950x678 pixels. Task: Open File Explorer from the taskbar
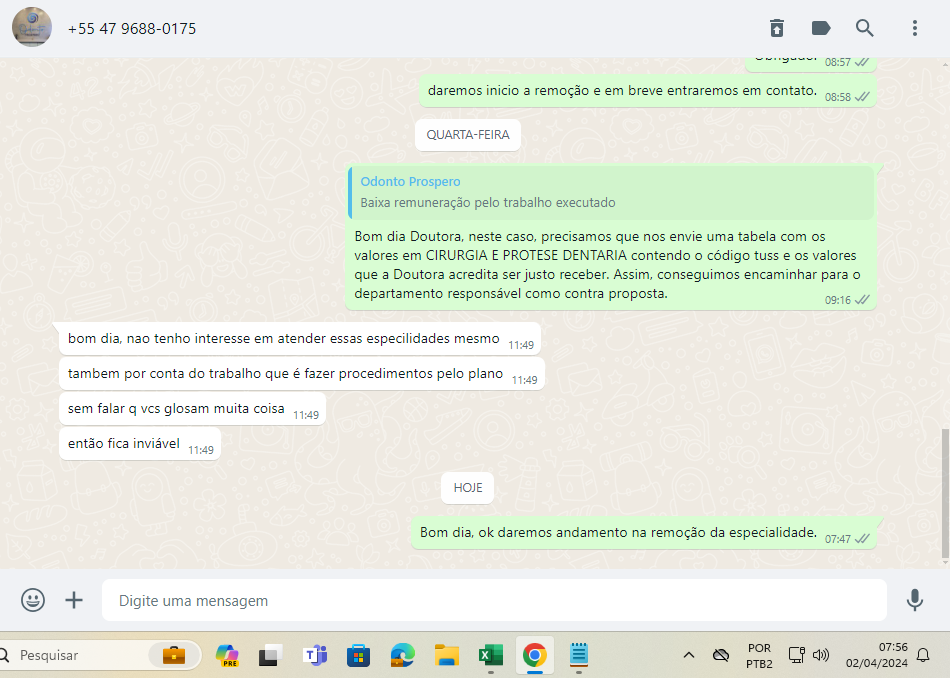click(x=447, y=655)
